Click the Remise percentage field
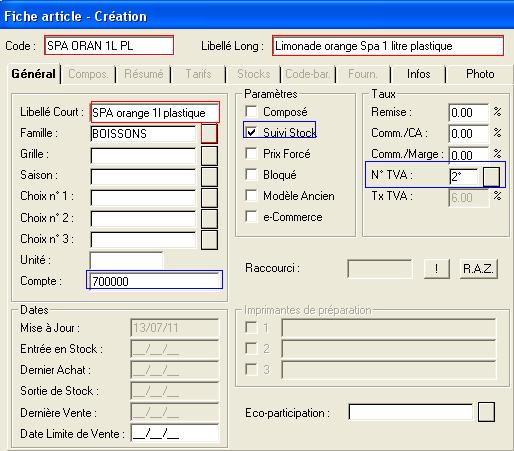 468,113
